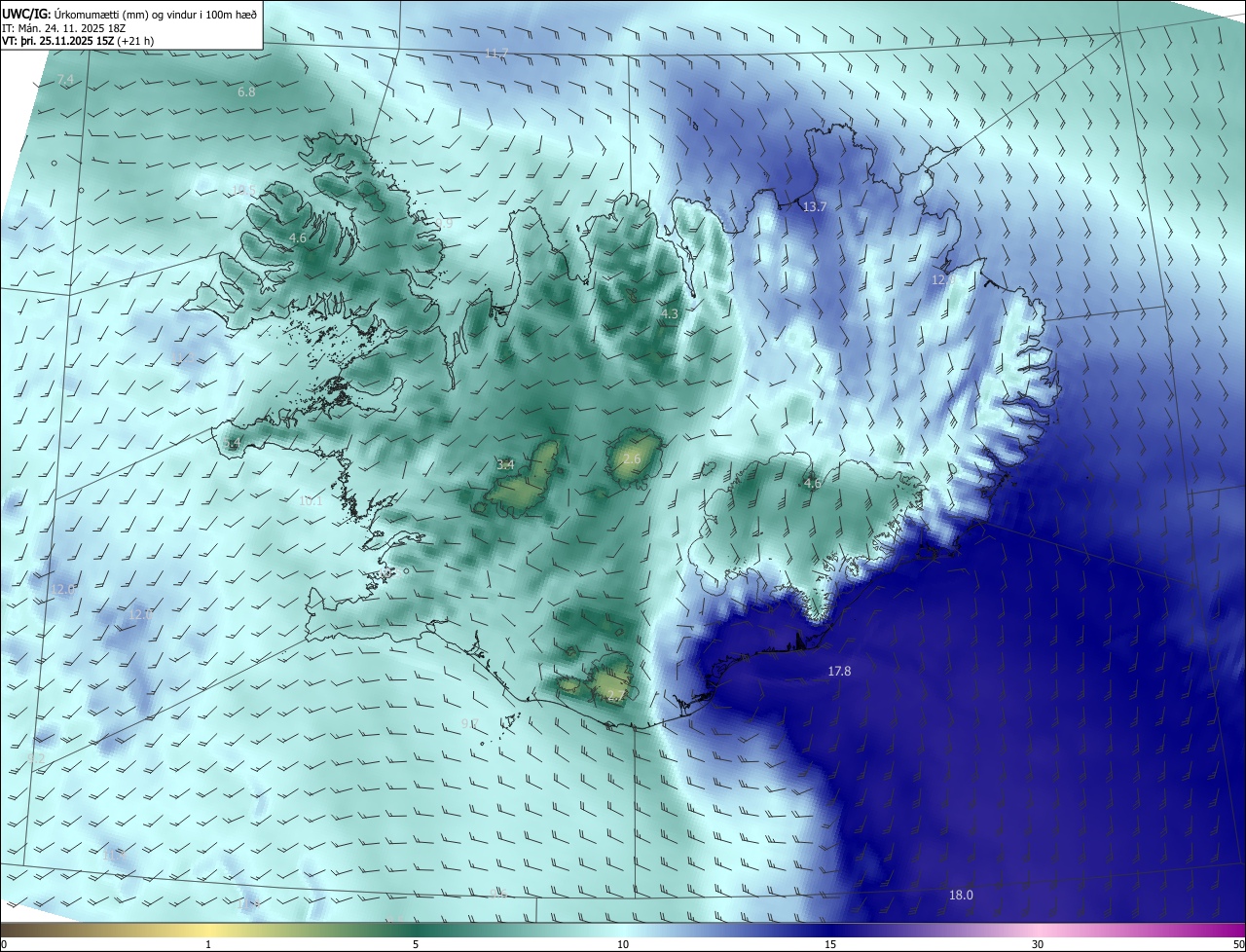The height and width of the screenshot is (952, 1246).
Task: Click the 10.1 value label
Action: coord(311,500)
